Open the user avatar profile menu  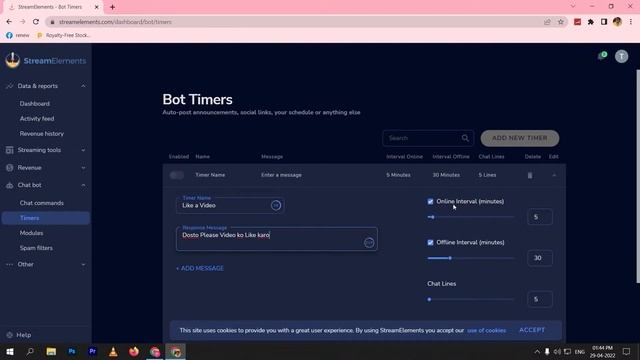click(621, 56)
